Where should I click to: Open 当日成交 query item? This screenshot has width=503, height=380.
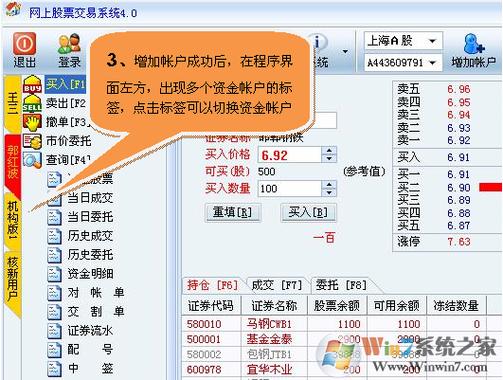pos(90,199)
